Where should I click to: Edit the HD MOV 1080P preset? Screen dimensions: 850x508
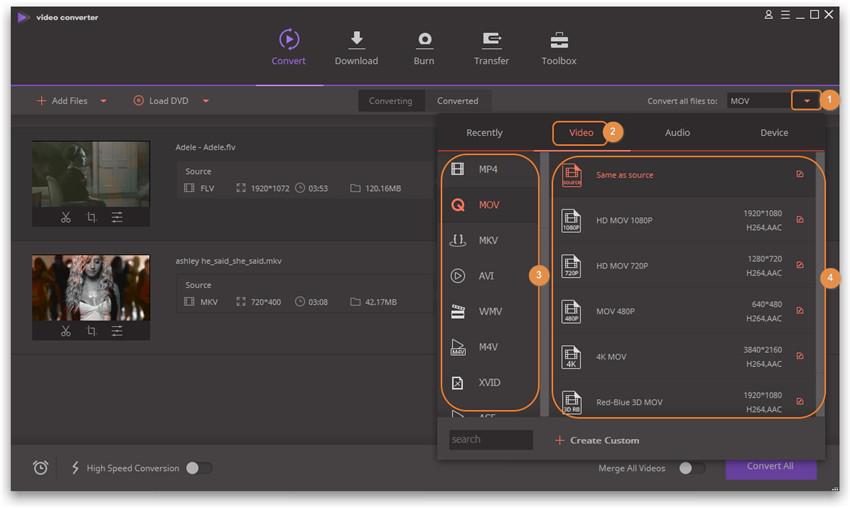pyautogui.click(x=800, y=220)
